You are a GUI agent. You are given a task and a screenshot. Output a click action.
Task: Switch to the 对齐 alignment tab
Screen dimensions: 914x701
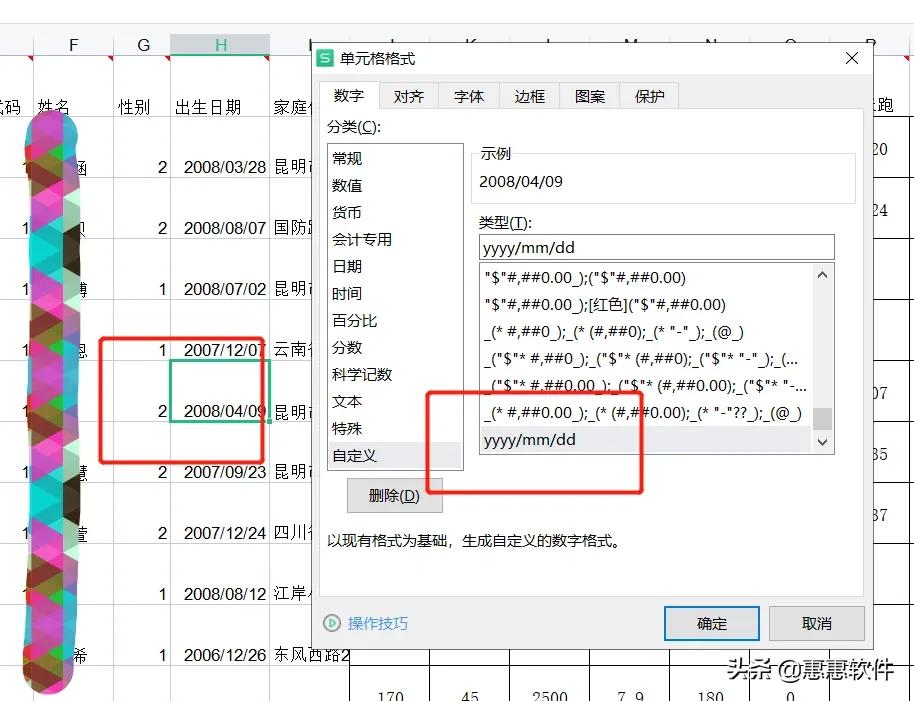(x=408, y=96)
